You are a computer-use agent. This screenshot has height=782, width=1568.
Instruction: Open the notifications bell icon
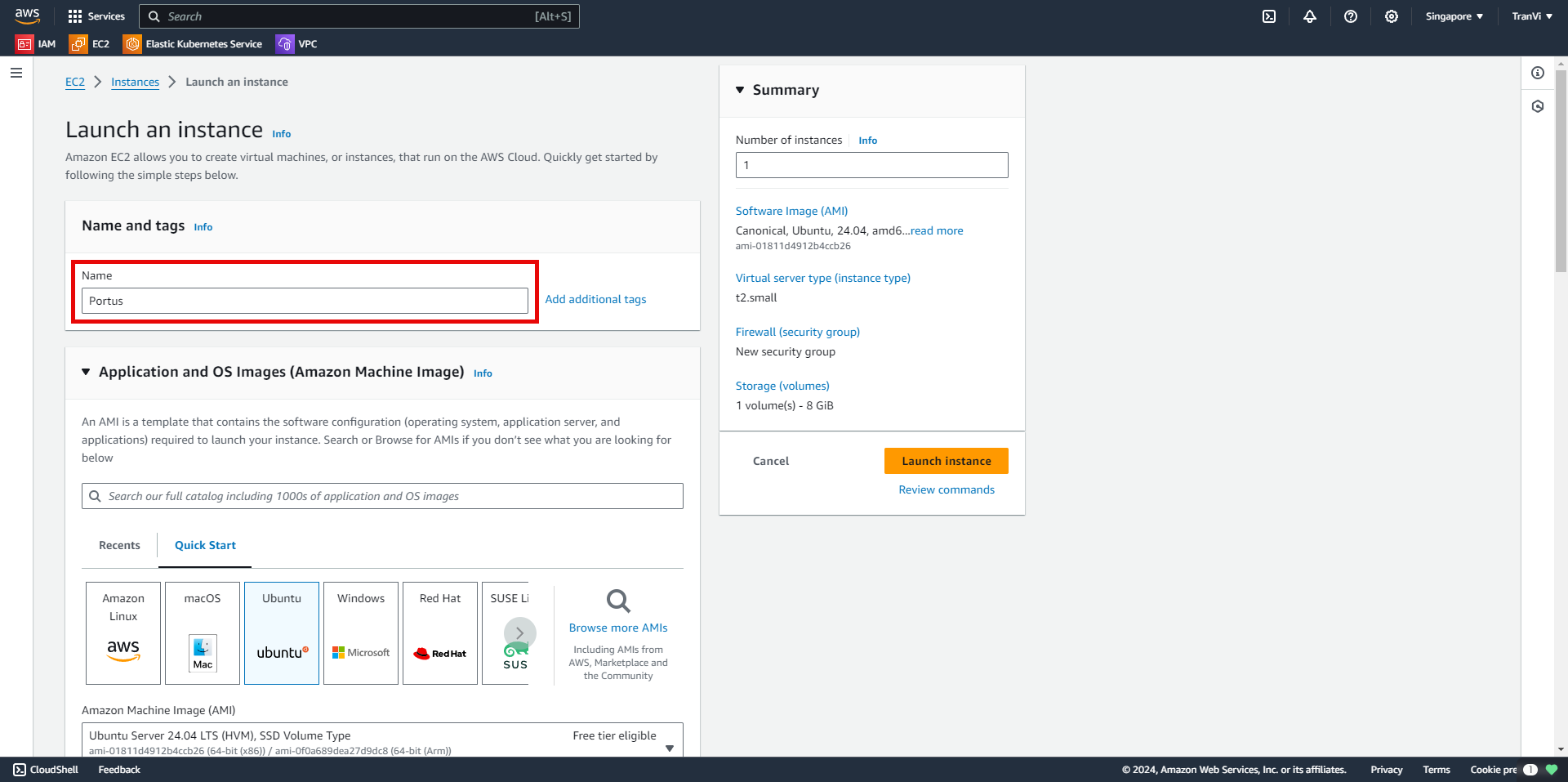coord(1310,16)
